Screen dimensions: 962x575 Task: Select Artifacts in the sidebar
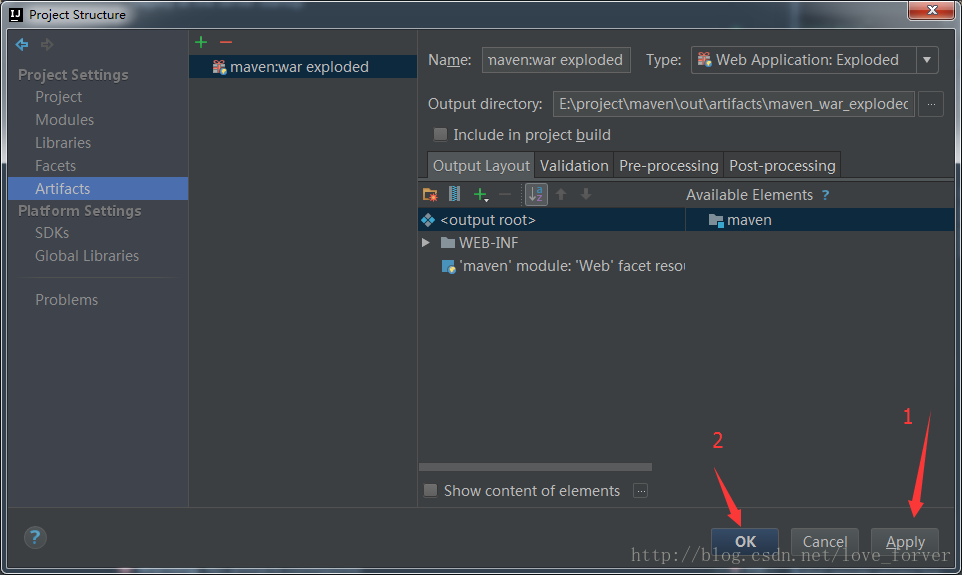pyautogui.click(x=98, y=188)
